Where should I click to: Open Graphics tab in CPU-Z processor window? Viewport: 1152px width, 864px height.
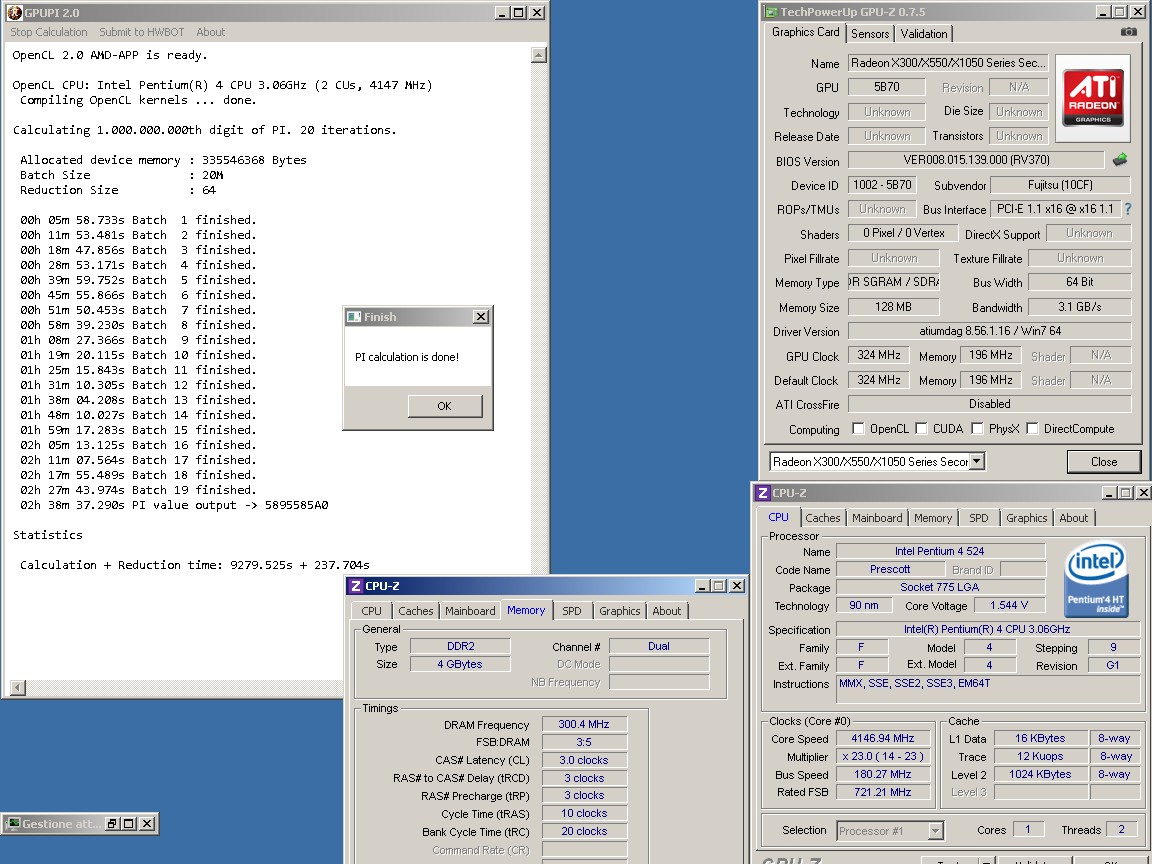tap(1026, 518)
